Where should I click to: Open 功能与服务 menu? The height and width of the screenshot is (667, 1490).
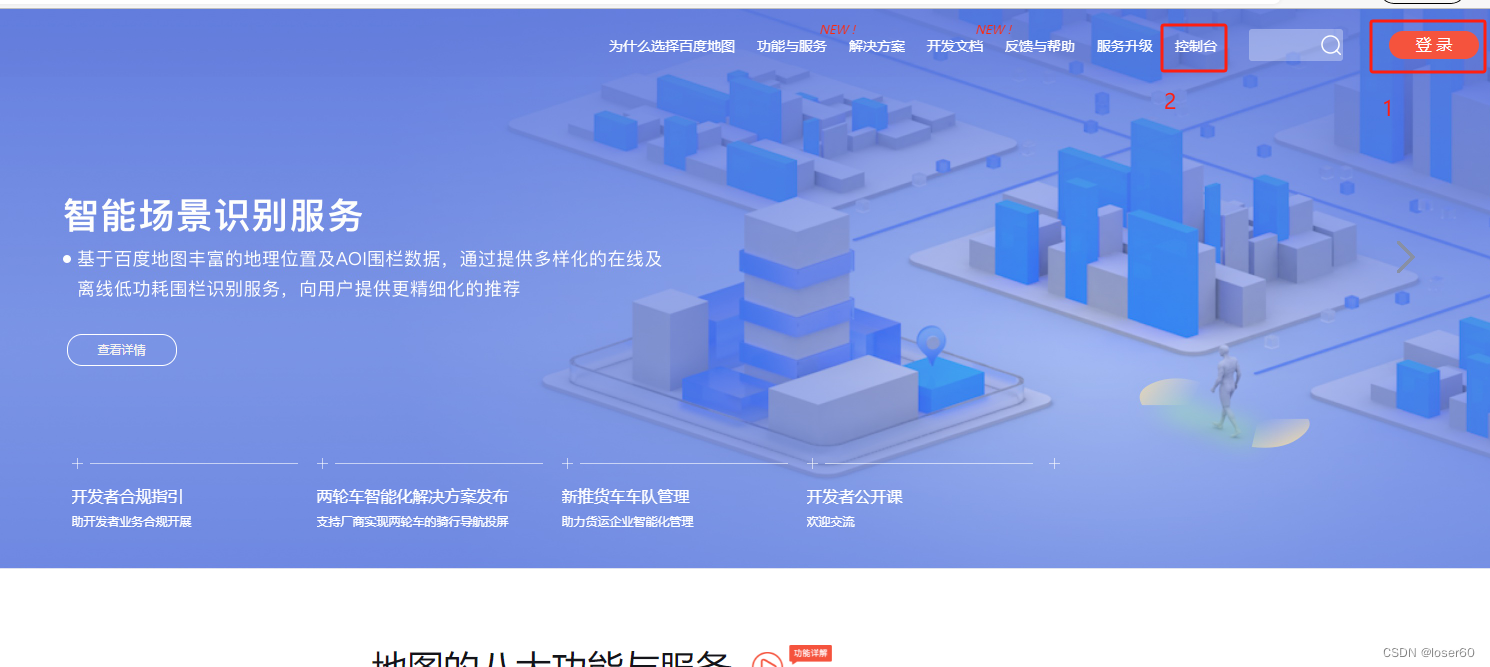pyautogui.click(x=792, y=46)
